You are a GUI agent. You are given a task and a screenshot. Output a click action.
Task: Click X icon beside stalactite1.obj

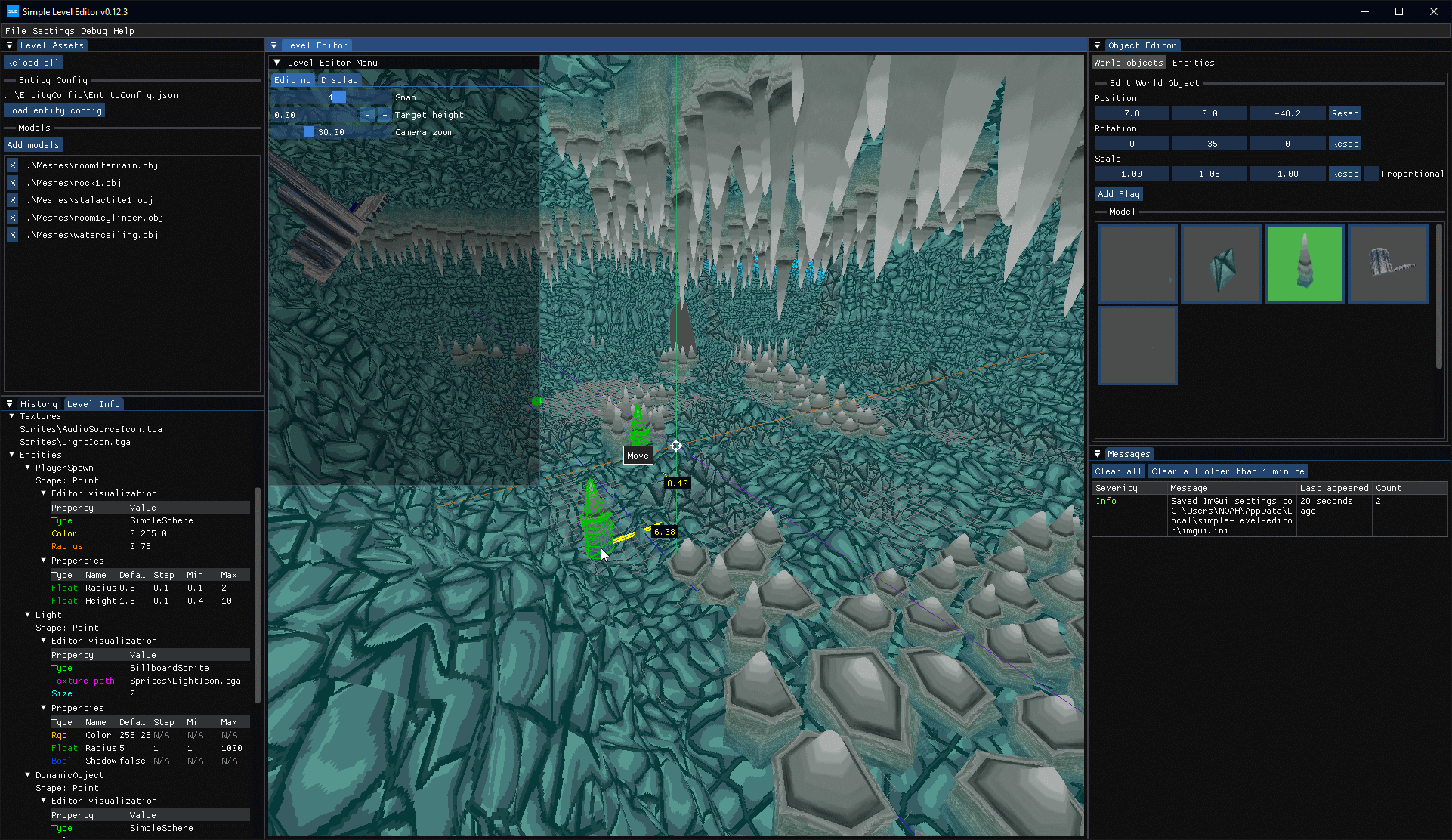pyautogui.click(x=13, y=200)
